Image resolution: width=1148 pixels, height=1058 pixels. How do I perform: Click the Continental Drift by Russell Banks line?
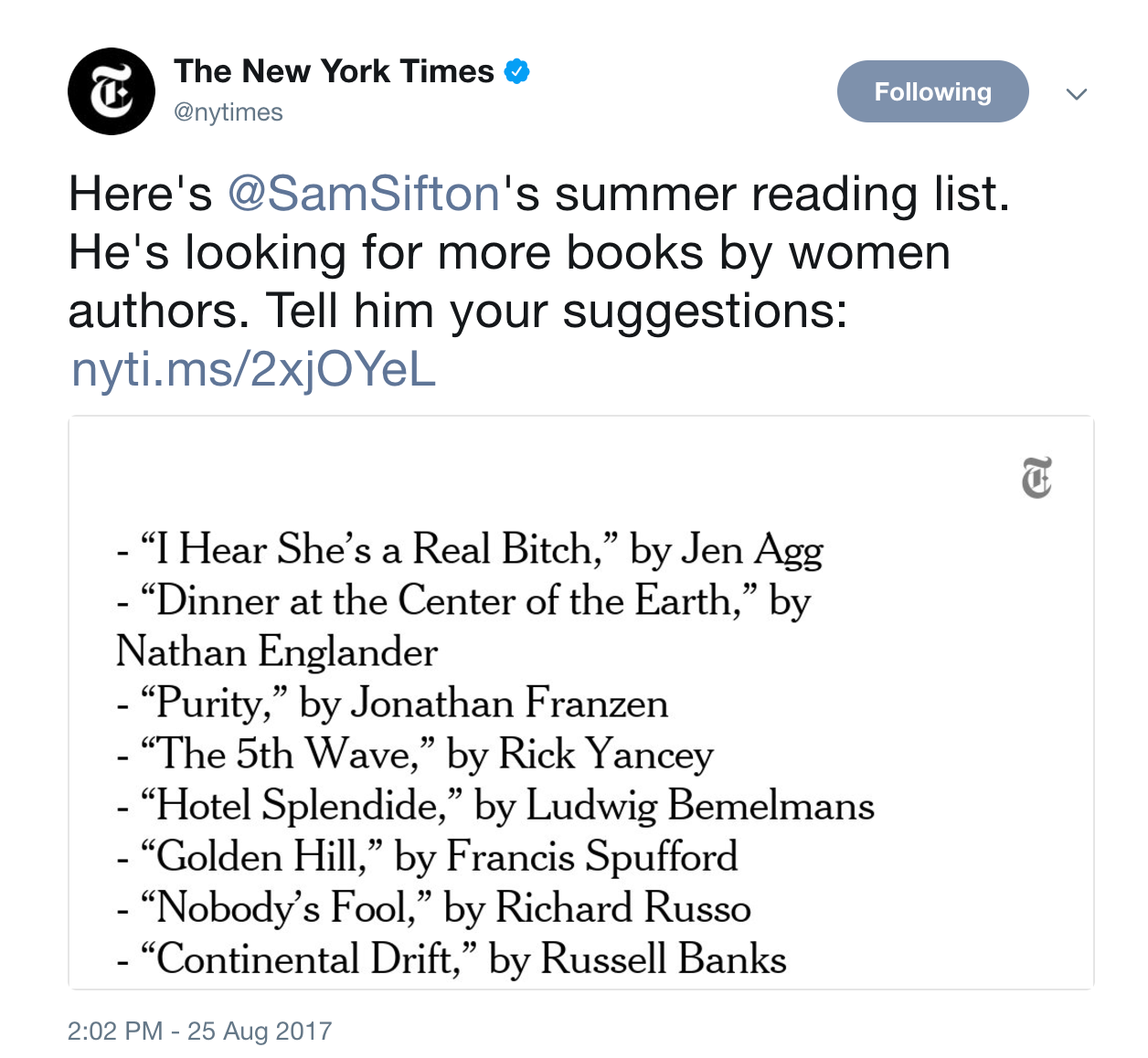coord(452,959)
